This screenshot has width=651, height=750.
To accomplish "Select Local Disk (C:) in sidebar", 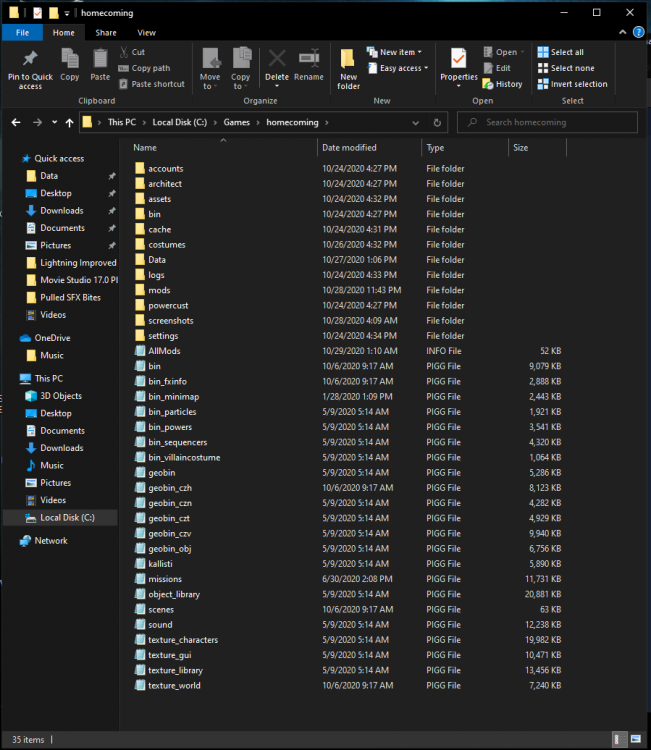I will coord(60,518).
